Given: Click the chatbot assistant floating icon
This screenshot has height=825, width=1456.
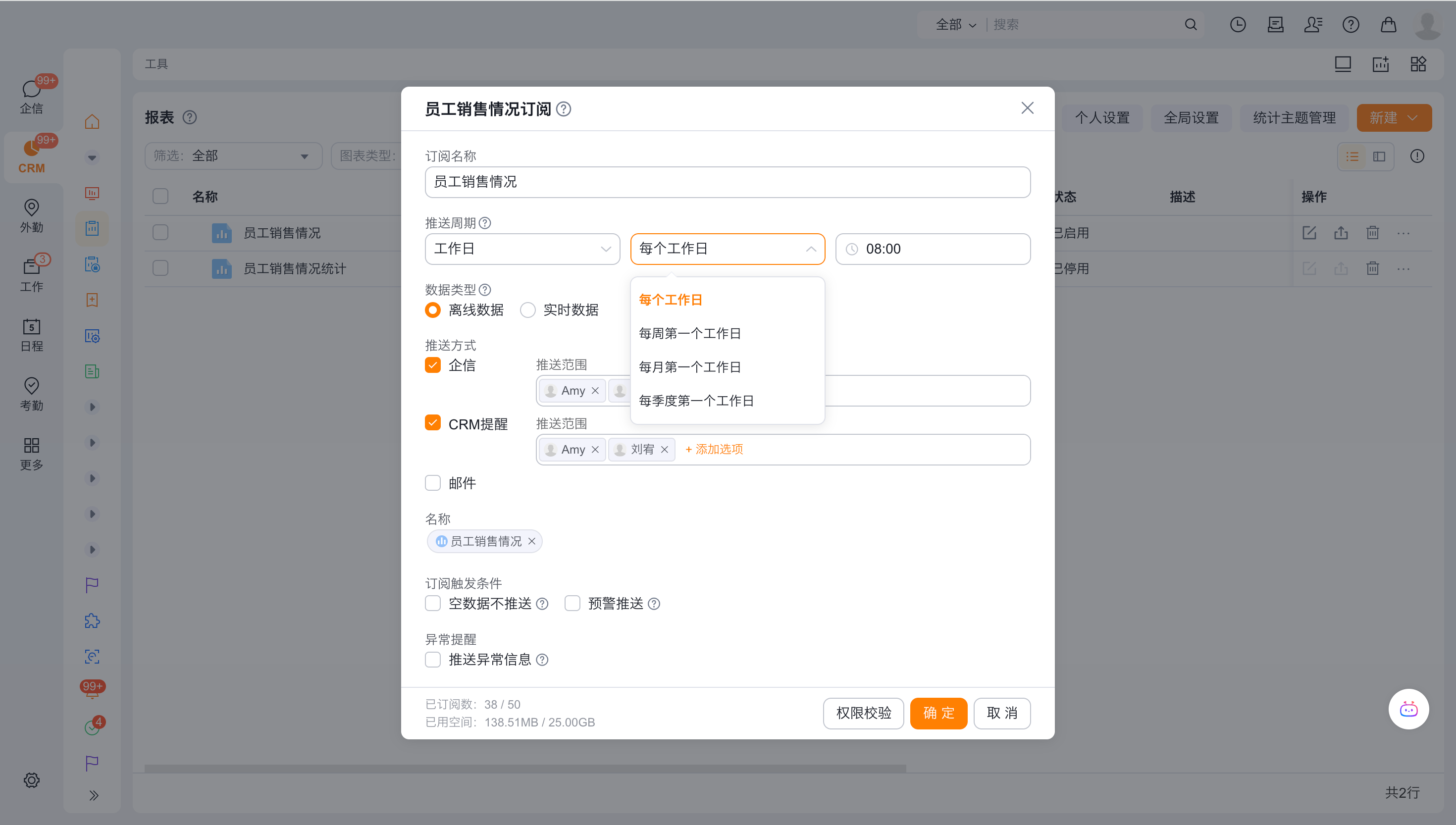Looking at the screenshot, I should (x=1408, y=709).
